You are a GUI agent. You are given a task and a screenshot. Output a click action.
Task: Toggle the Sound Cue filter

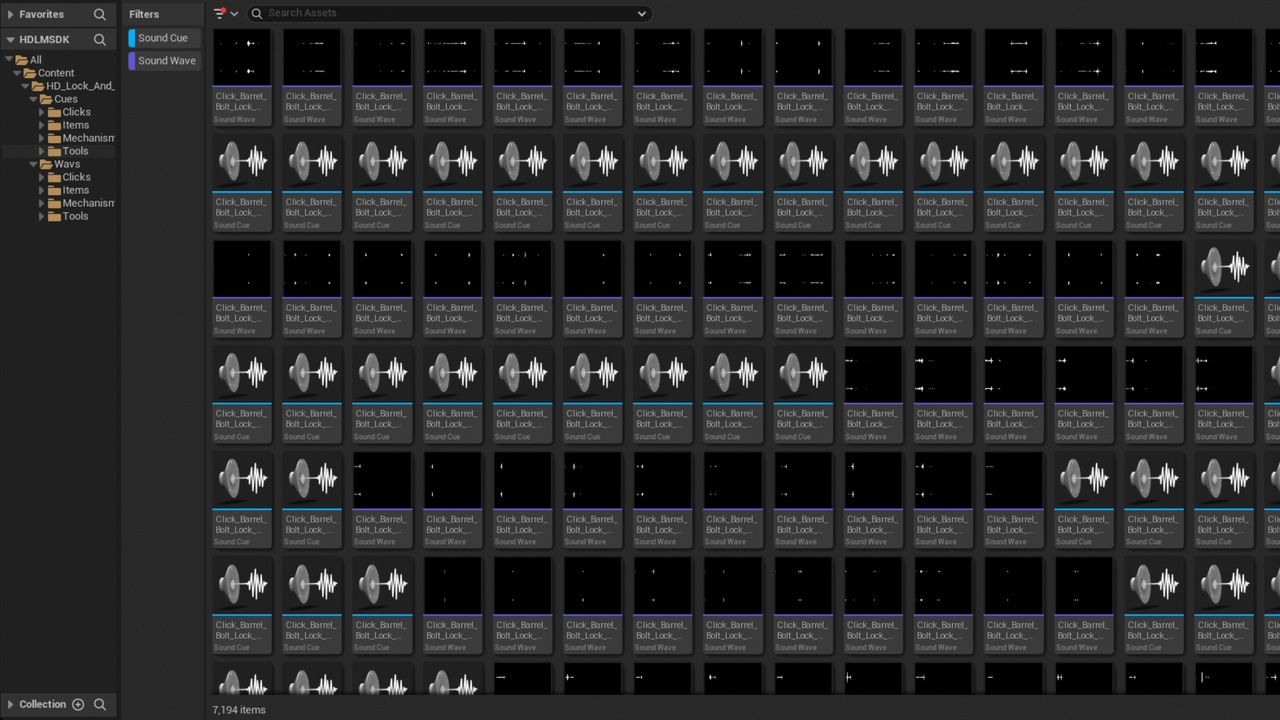point(163,38)
